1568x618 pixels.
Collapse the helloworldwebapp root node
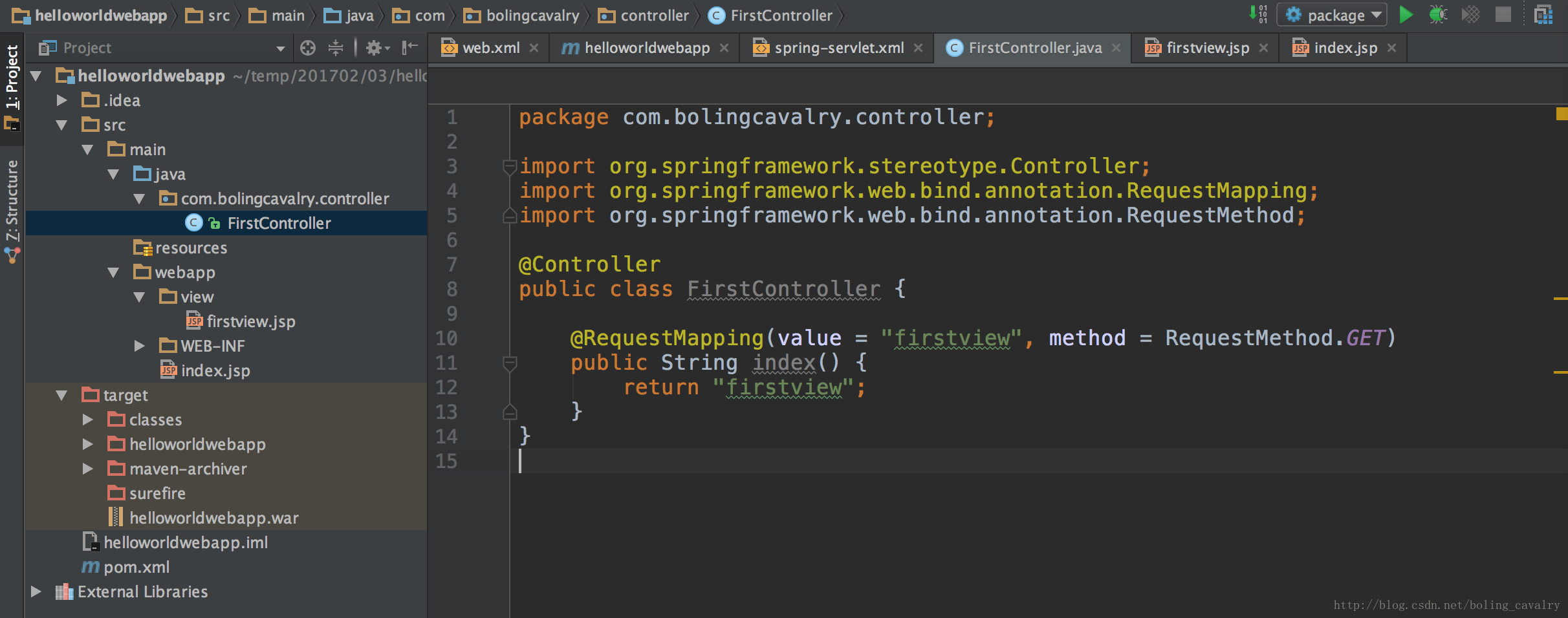pyautogui.click(x=36, y=76)
